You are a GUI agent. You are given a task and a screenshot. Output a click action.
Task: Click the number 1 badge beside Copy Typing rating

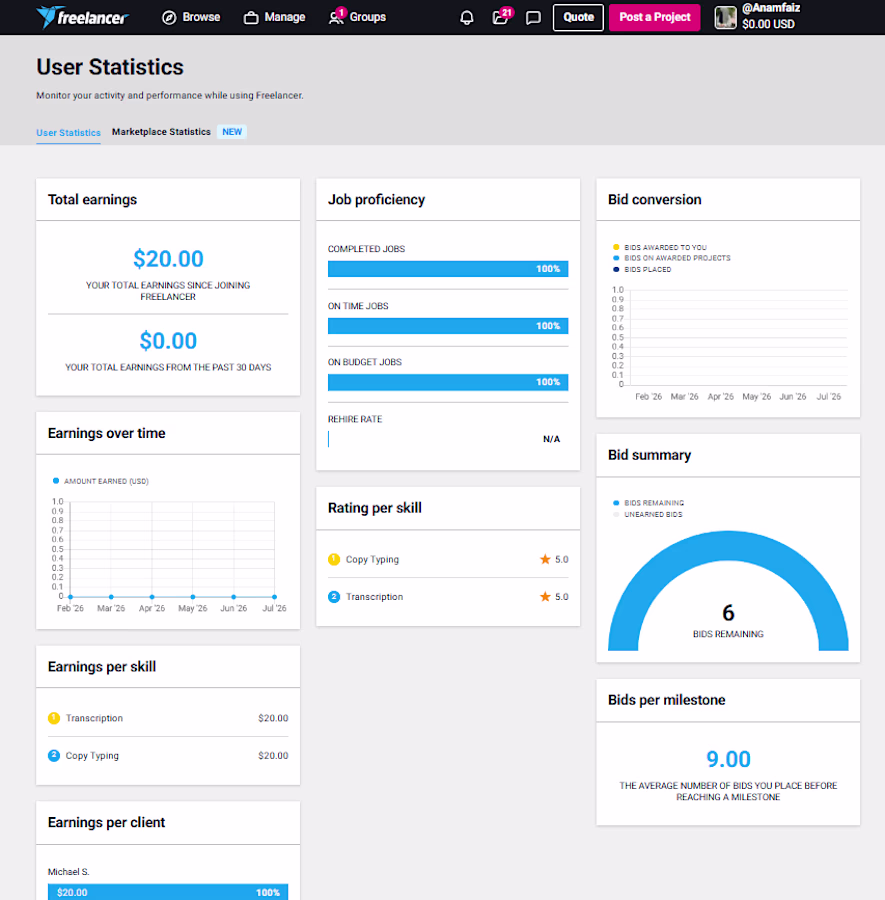[x=334, y=559]
